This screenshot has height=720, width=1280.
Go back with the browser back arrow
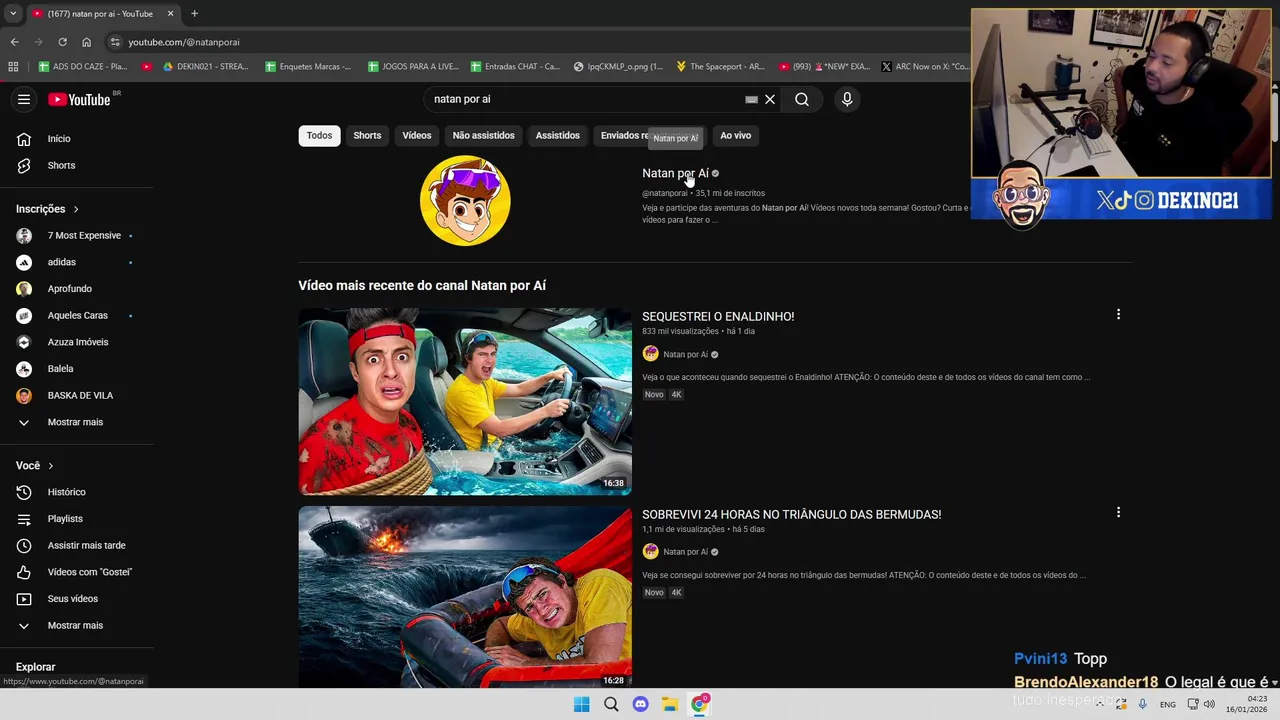pyautogui.click(x=14, y=42)
